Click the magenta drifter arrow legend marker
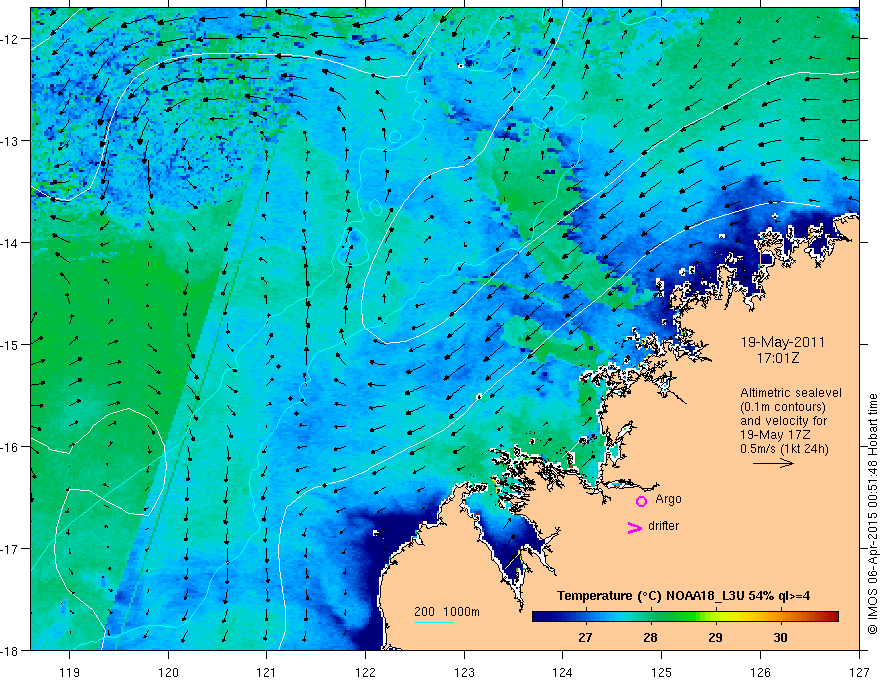This screenshot has height=680, width=880. (x=635, y=527)
